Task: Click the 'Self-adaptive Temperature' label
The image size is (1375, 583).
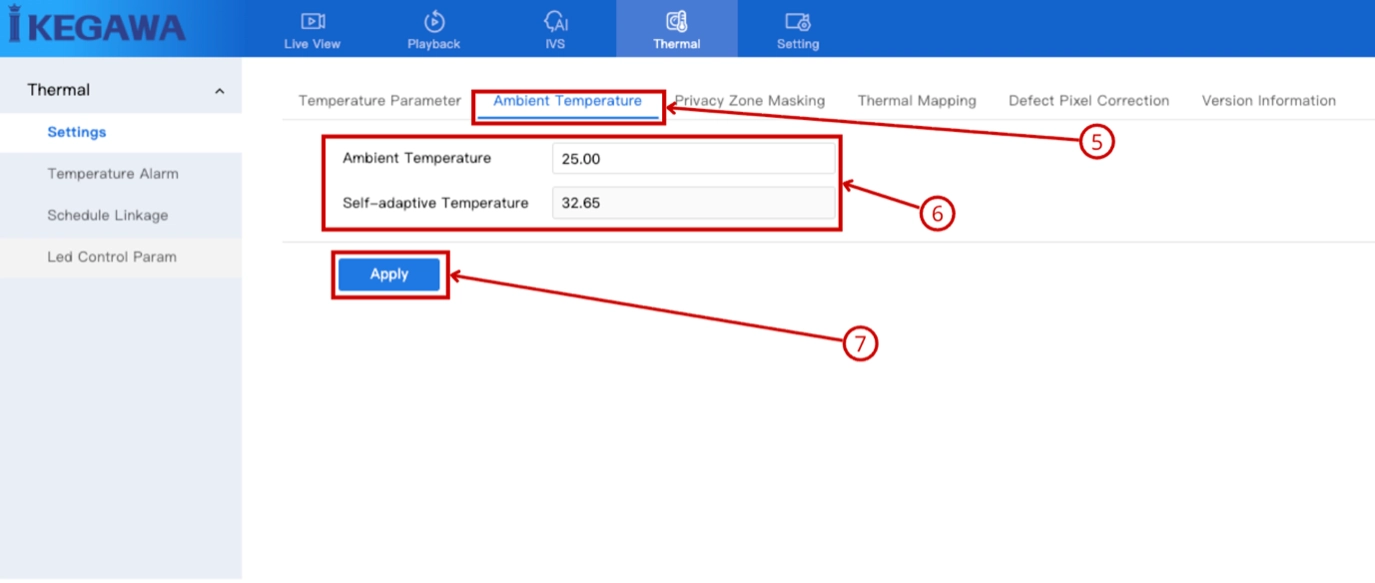Action: point(435,203)
